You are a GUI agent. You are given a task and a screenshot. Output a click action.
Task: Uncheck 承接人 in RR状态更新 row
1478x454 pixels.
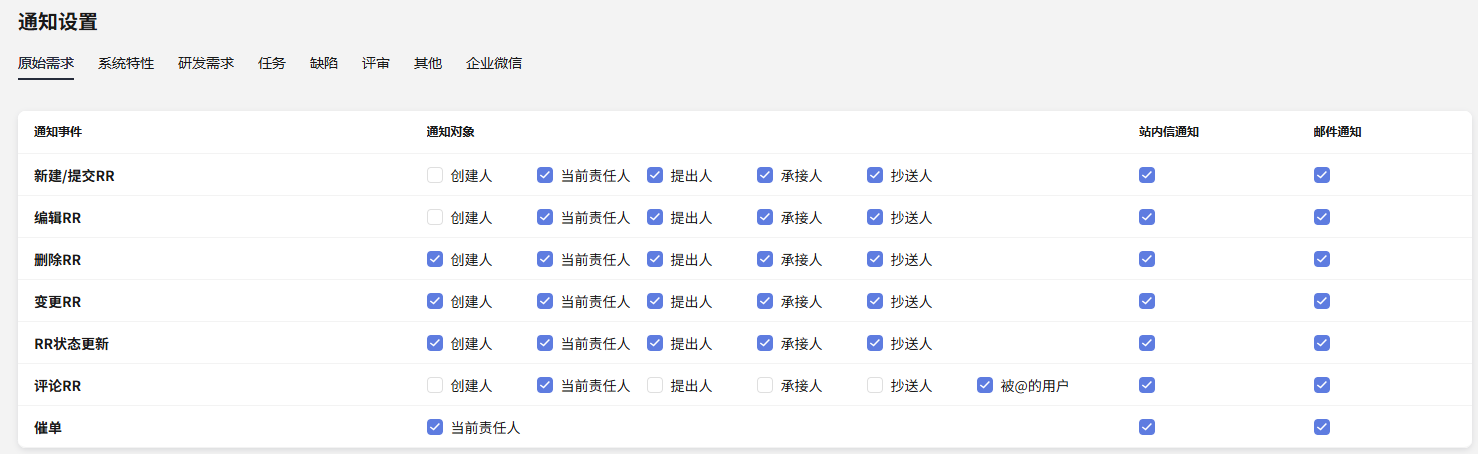coord(765,343)
